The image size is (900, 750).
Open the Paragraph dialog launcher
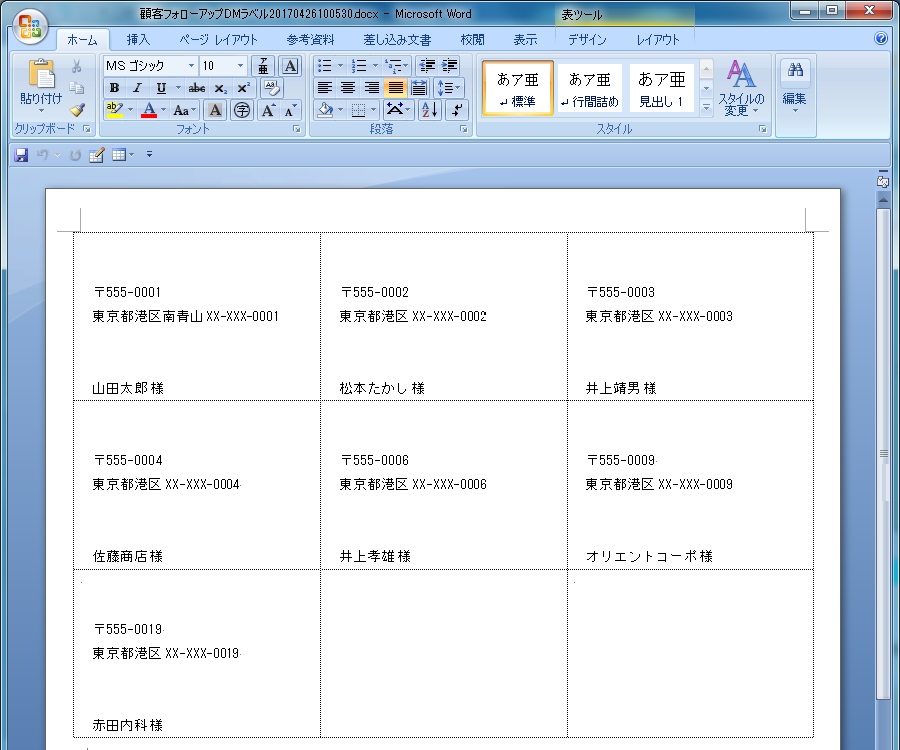click(463, 129)
